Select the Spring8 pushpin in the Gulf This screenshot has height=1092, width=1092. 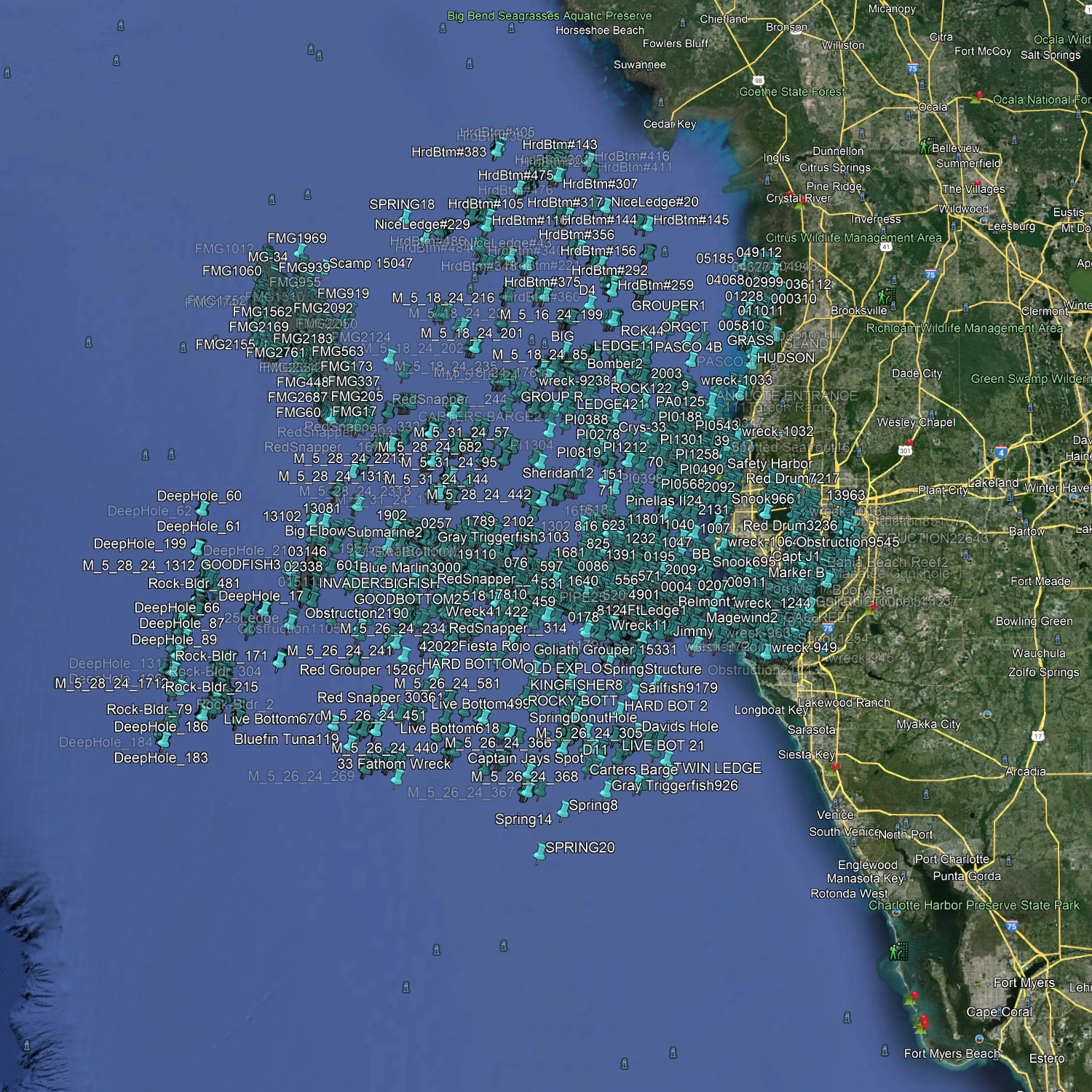[x=563, y=809]
